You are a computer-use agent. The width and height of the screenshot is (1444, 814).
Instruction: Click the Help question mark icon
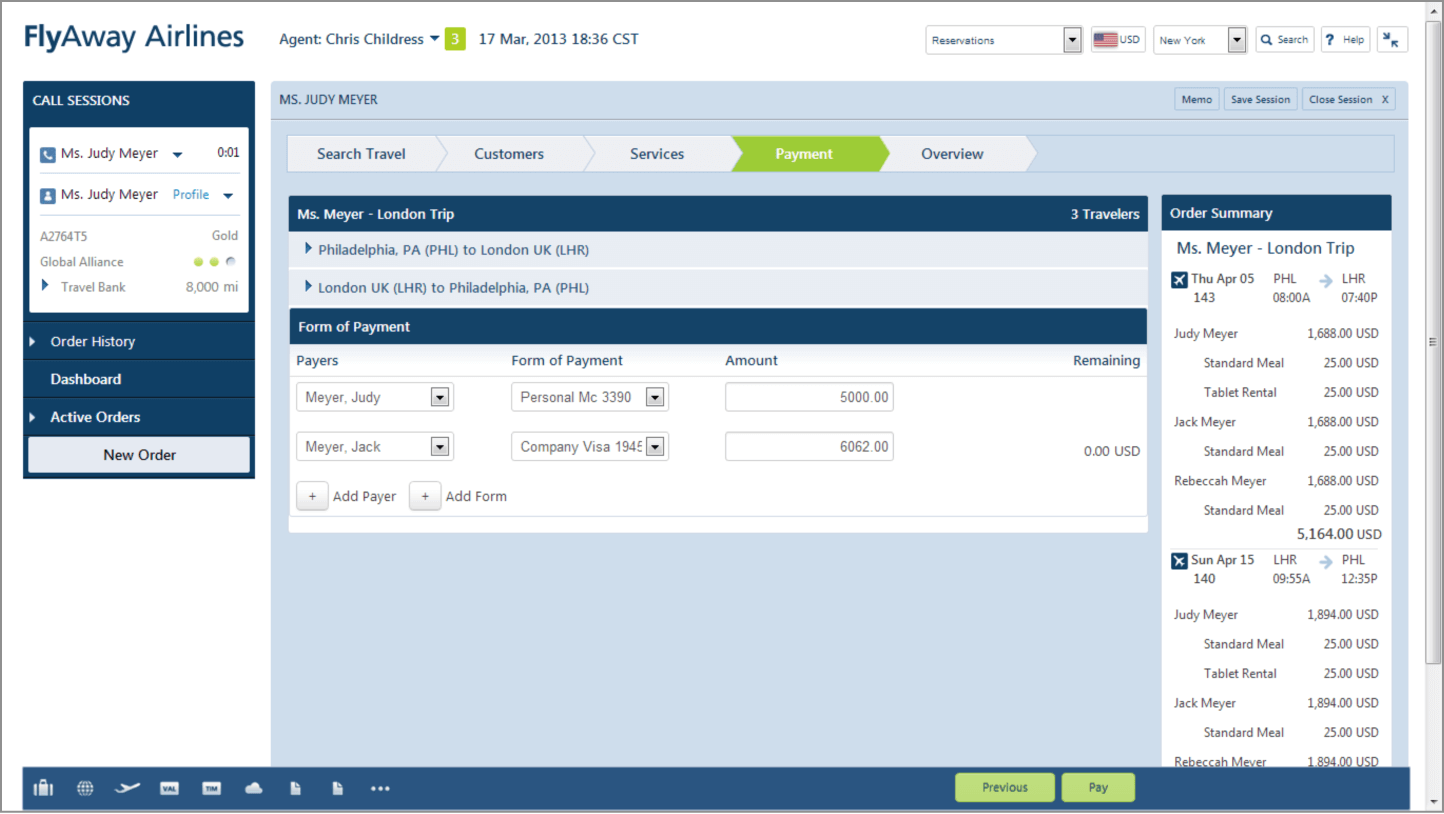tap(1345, 39)
